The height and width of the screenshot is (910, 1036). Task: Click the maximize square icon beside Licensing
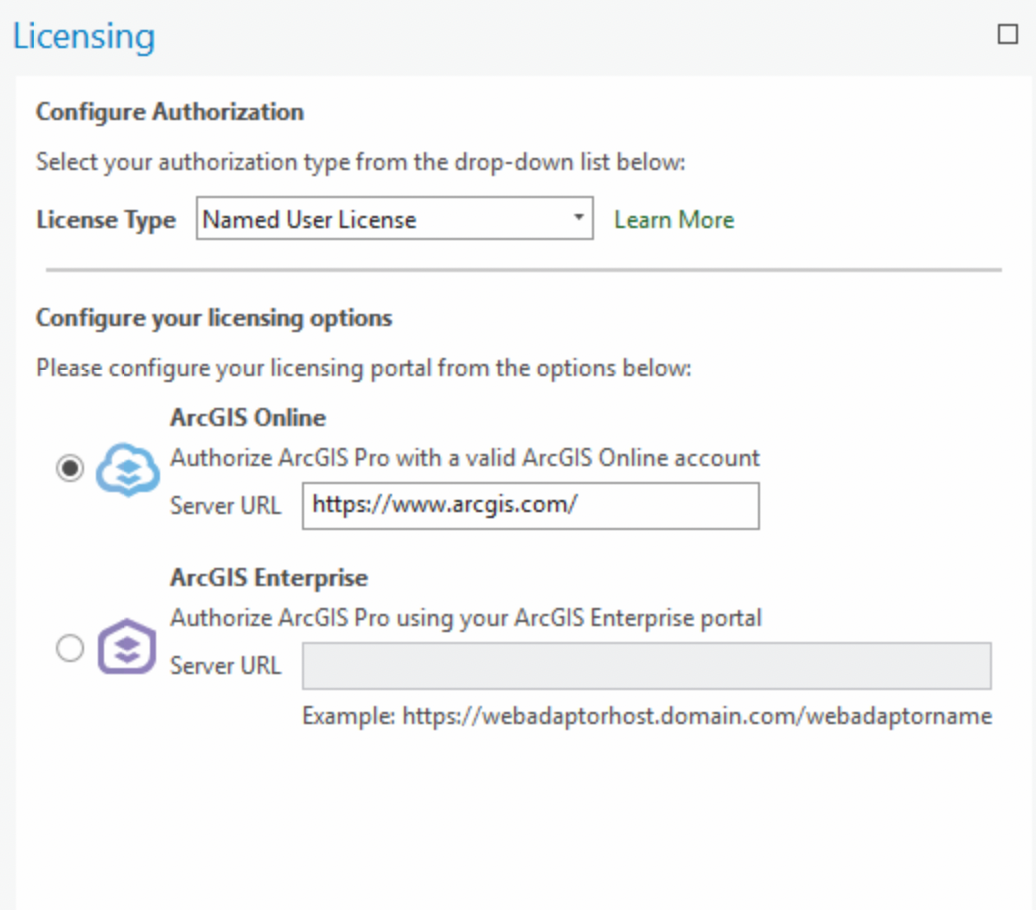tap(1008, 34)
